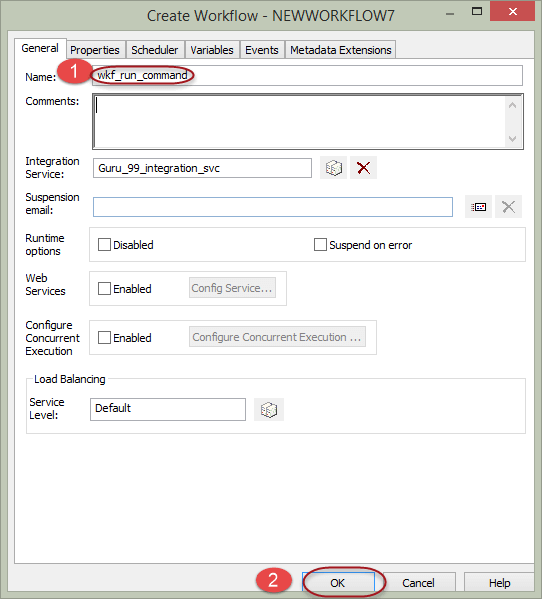This screenshot has width=542, height=599.
Task: Go to the Metadata Extensions tab
Action: click(341, 50)
